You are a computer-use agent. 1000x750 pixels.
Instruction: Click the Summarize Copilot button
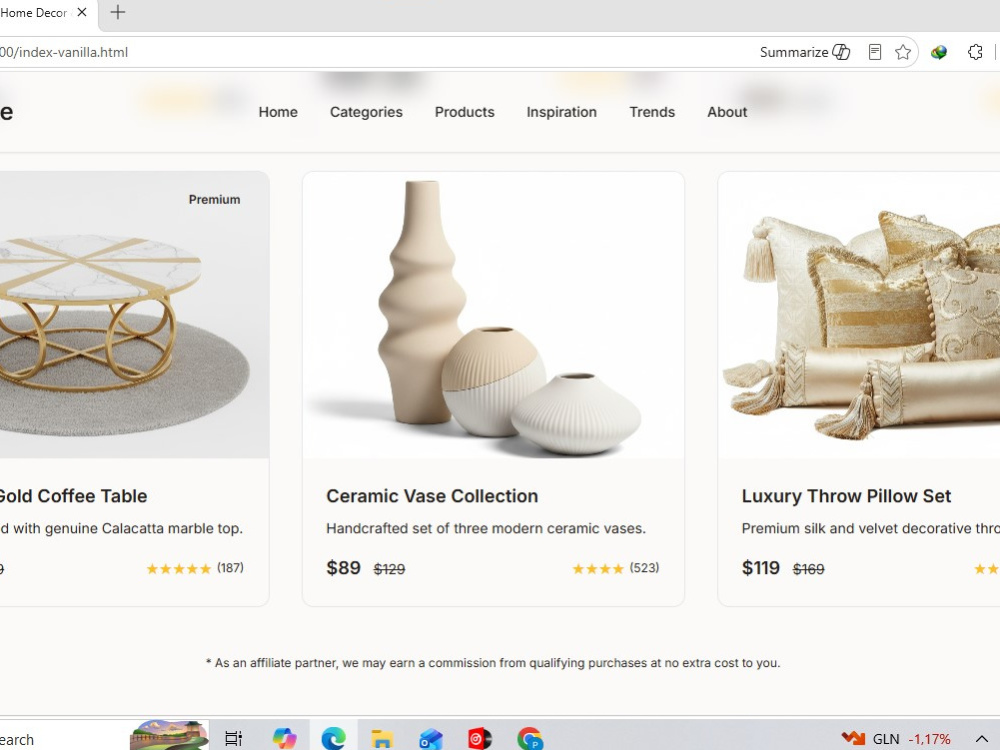[805, 52]
